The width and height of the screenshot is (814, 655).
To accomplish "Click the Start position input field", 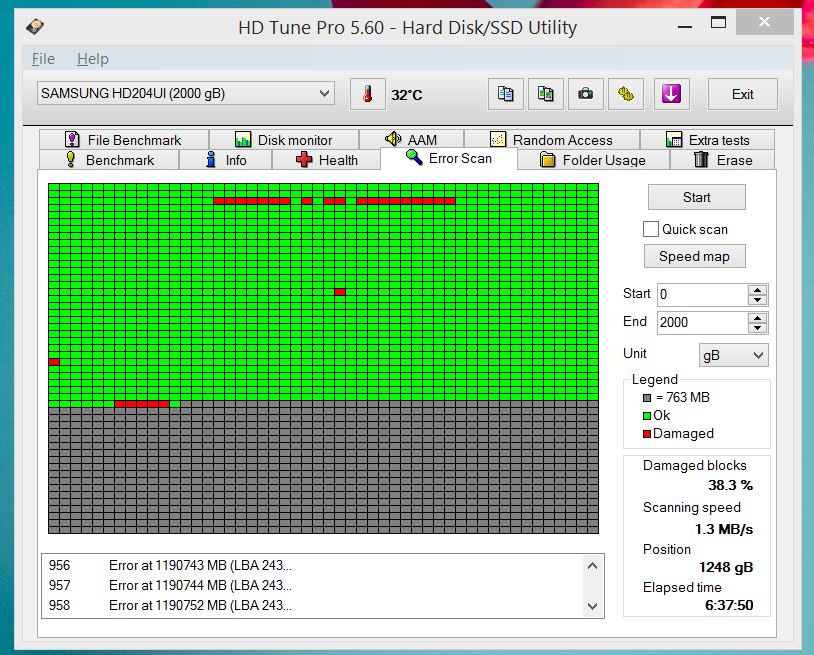I will pyautogui.click(x=703, y=294).
